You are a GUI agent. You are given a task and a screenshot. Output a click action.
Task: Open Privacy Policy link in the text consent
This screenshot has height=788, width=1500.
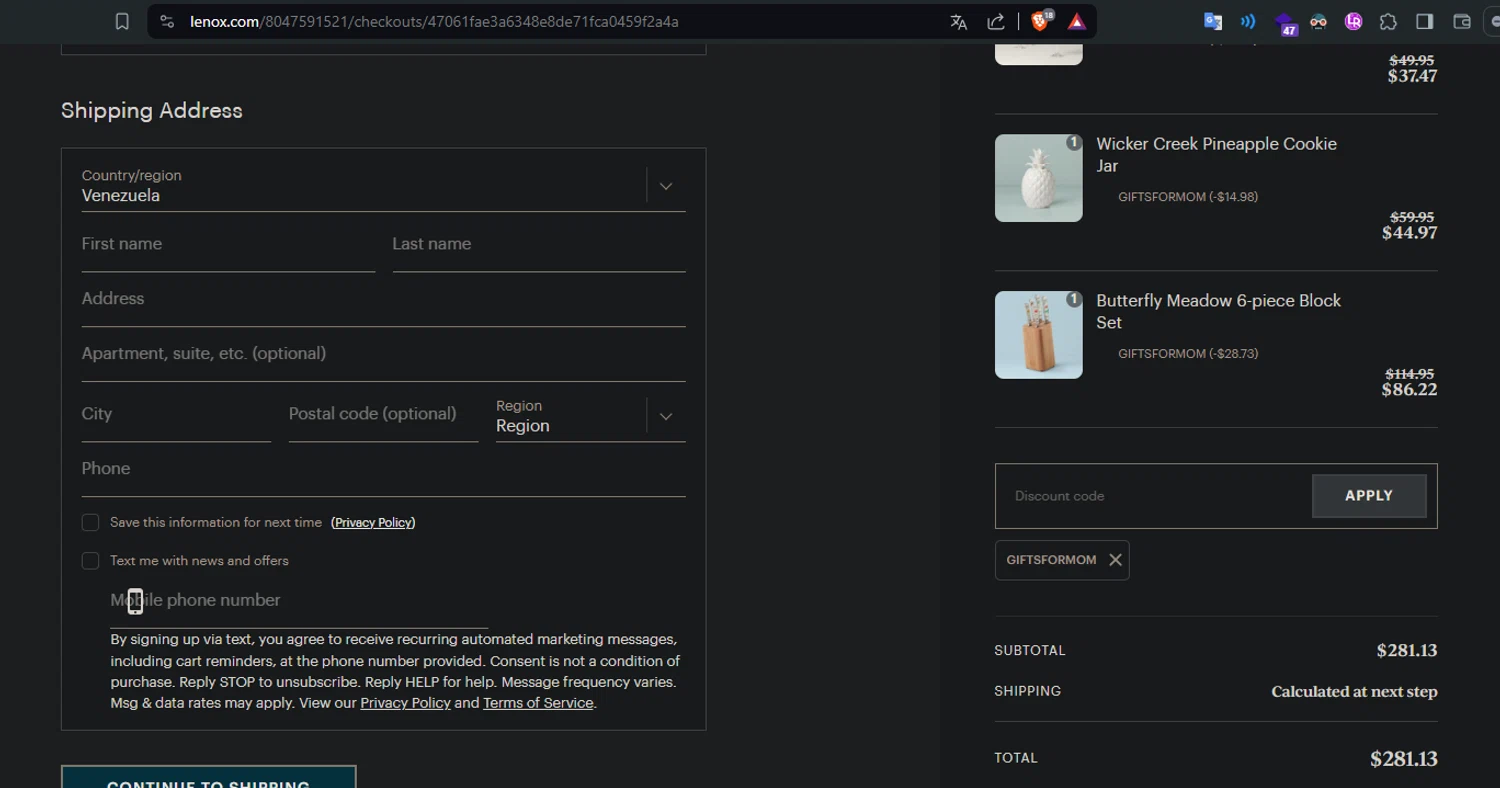point(405,703)
